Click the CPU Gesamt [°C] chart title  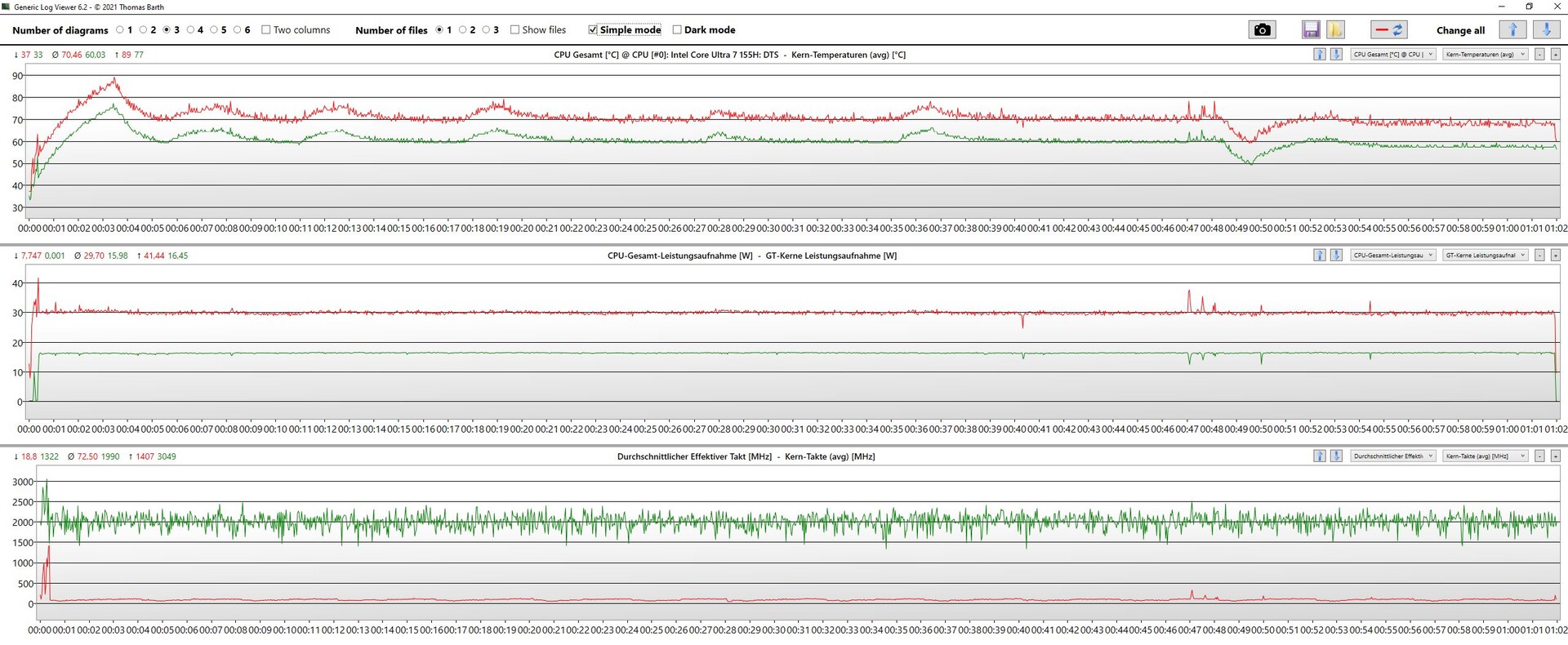(x=730, y=55)
